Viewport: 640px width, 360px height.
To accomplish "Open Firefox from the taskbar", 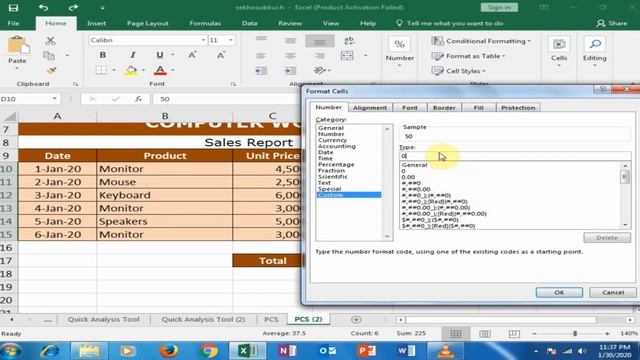I will pos(169,351).
